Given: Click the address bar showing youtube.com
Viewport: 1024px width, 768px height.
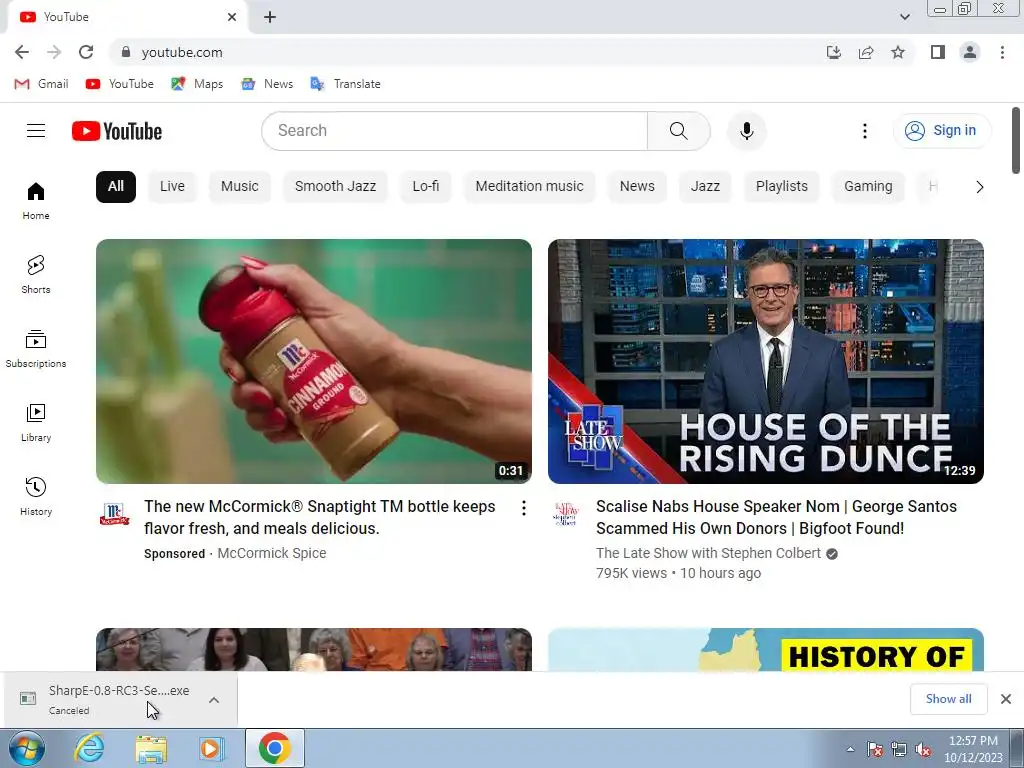Looking at the screenshot, I should pos(457,52).
